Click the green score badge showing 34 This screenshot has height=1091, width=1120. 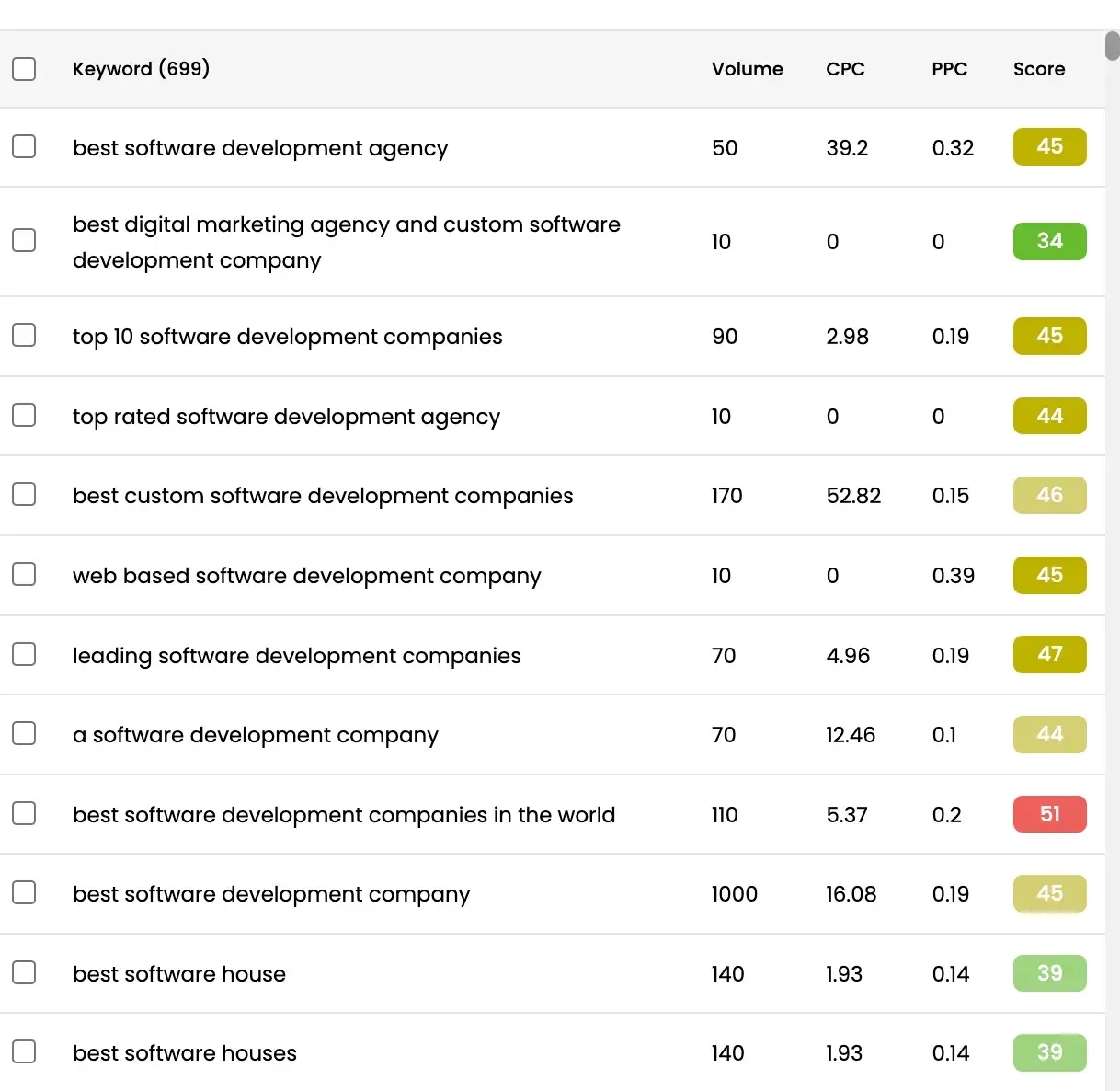click(x=1049, y=241)
